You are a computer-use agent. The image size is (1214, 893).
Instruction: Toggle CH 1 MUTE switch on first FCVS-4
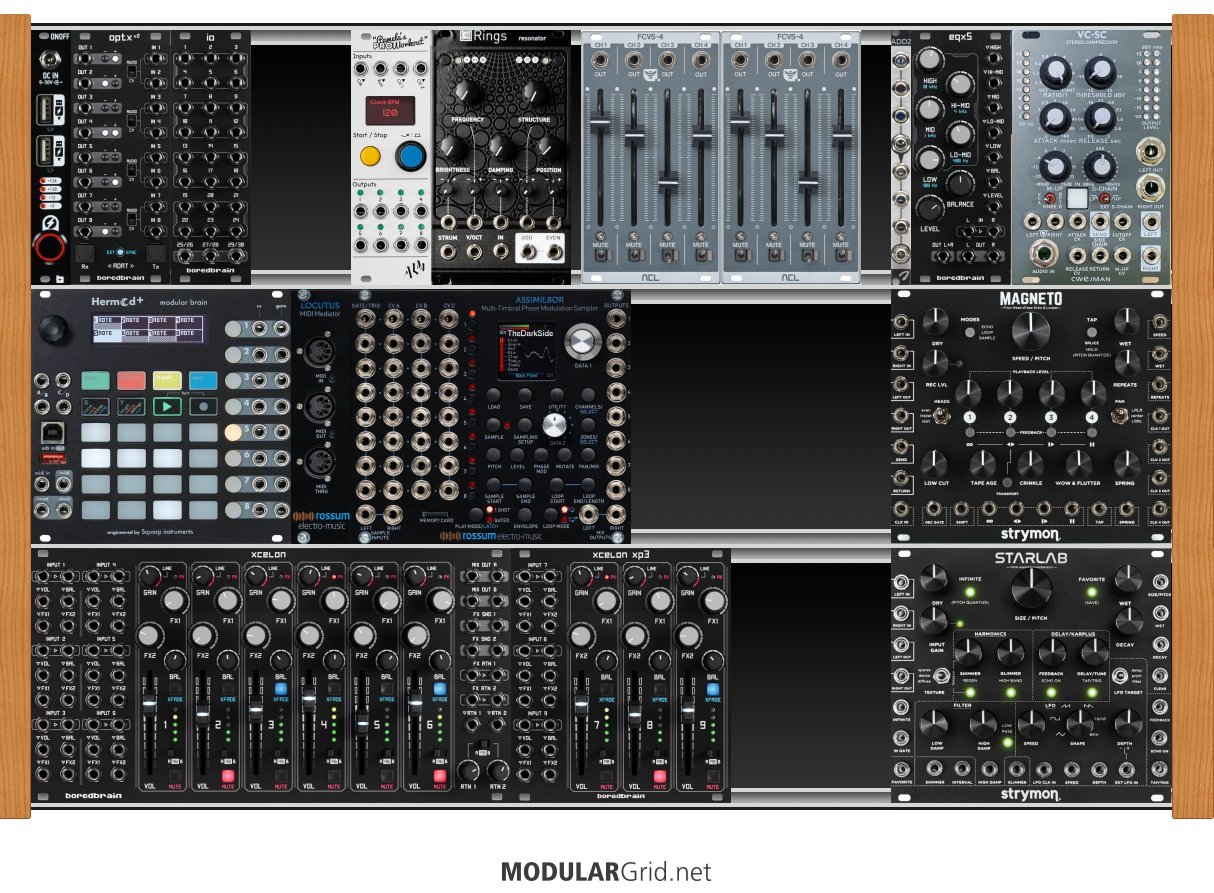tap(601, 256)
